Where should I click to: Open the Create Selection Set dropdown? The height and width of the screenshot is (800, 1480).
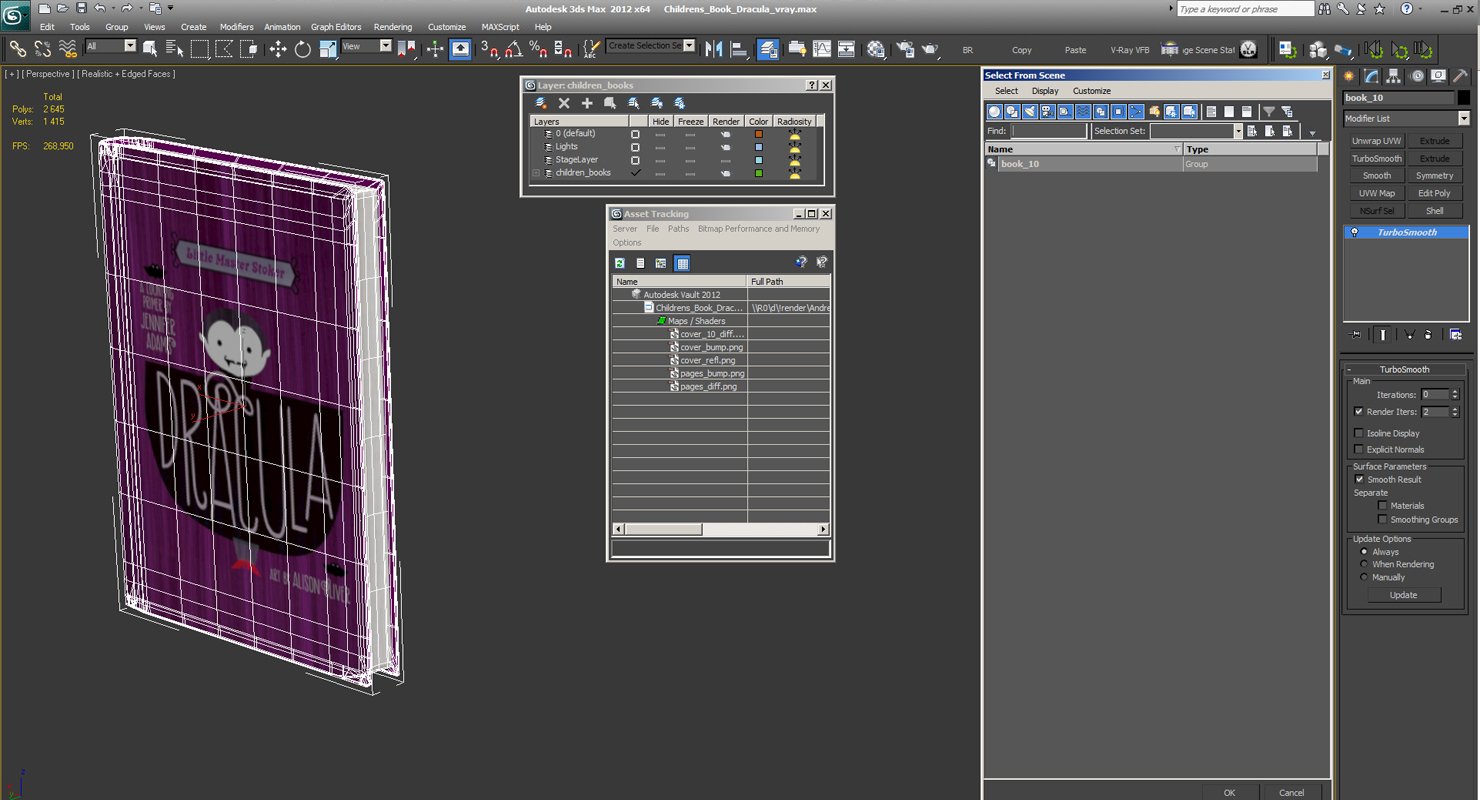[689, 45]
